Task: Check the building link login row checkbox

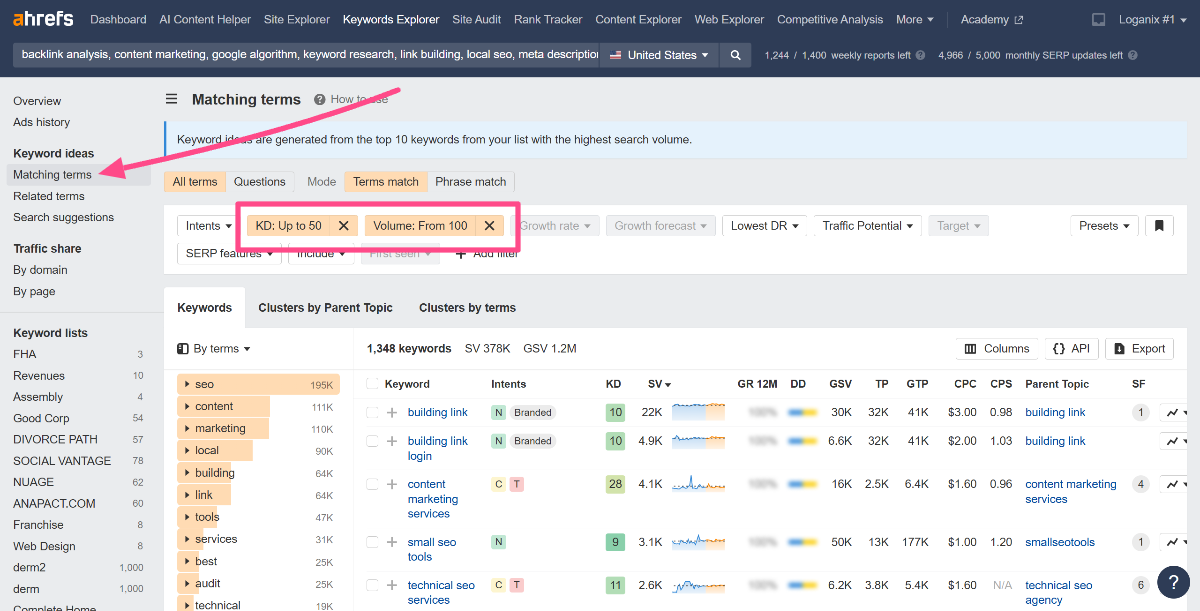Action: (373, 442)
